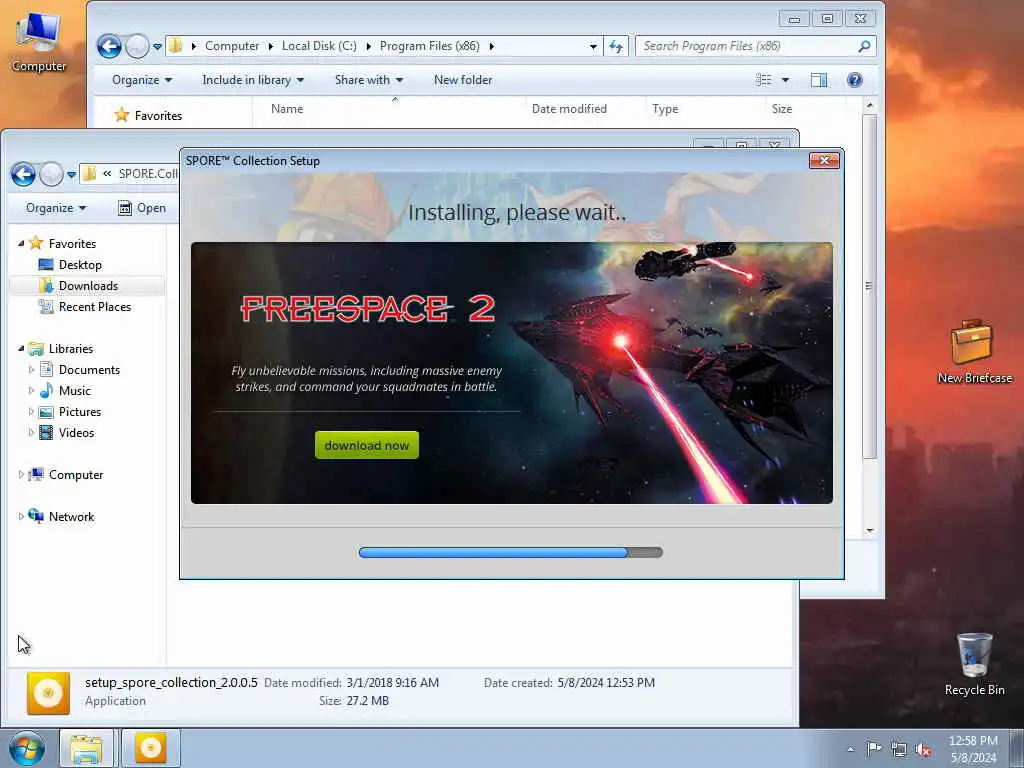
Task: Click the New folder button
Action: (x=462, y=80)
